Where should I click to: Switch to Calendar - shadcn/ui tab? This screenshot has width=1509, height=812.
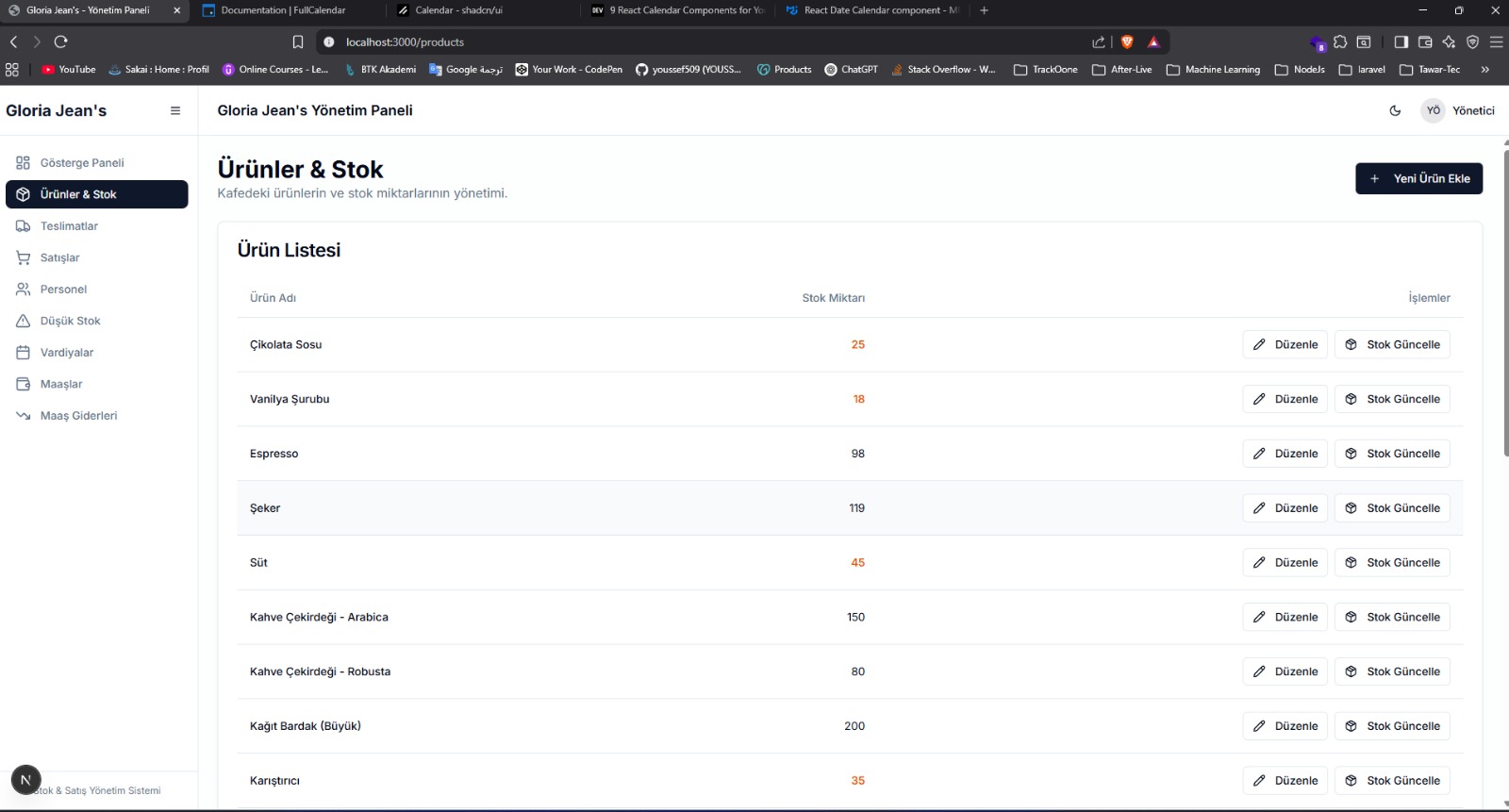pos(481,10)
